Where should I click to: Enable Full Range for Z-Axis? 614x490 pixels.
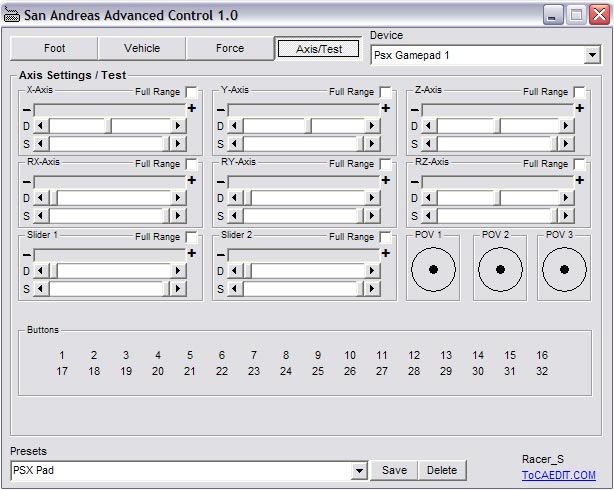[580, 92]
